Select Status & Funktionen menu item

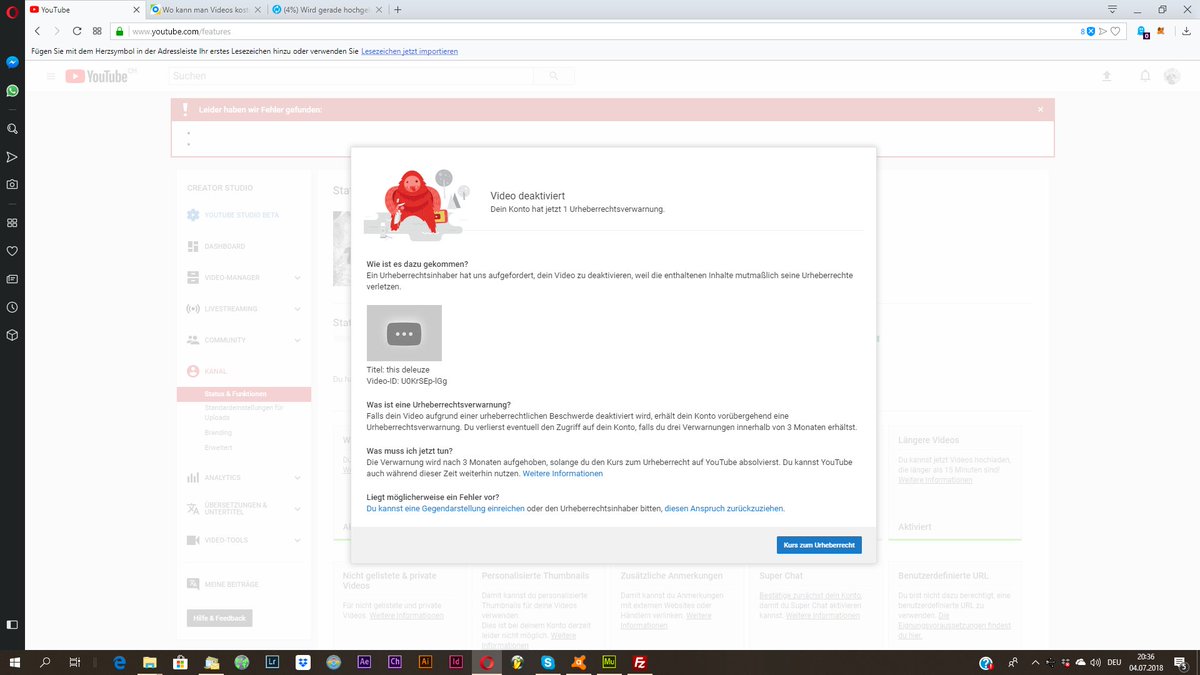244,394
